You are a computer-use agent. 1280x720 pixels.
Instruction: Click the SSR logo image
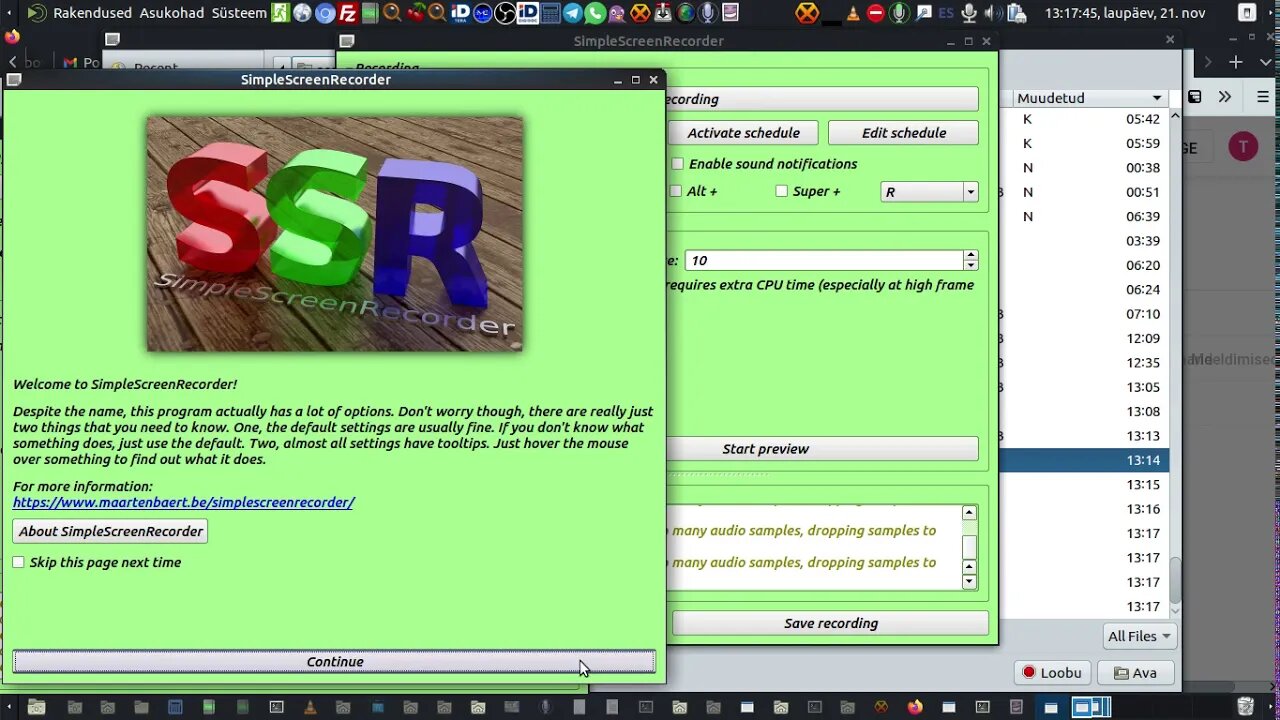(x=335, y=234)
